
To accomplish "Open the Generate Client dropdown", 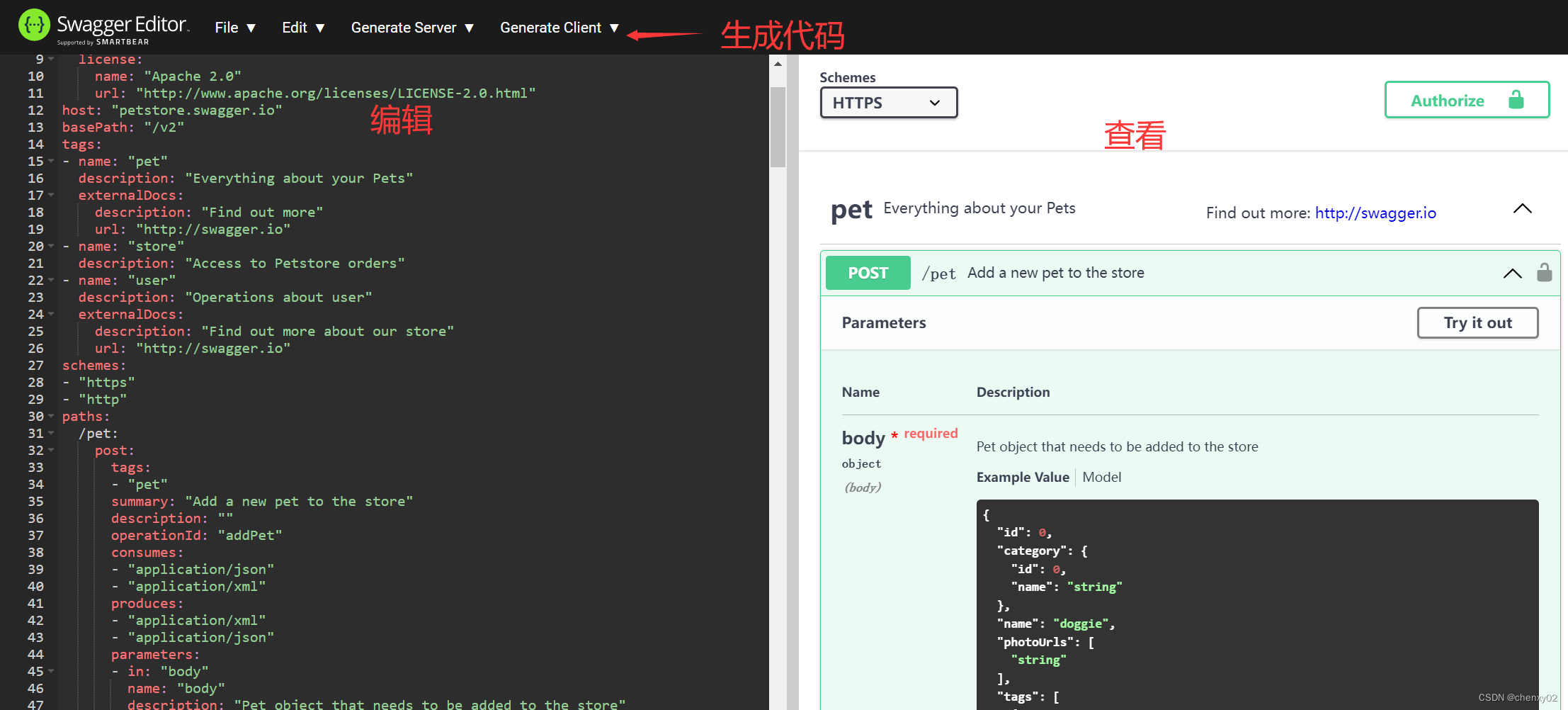I will click(559, 27).
